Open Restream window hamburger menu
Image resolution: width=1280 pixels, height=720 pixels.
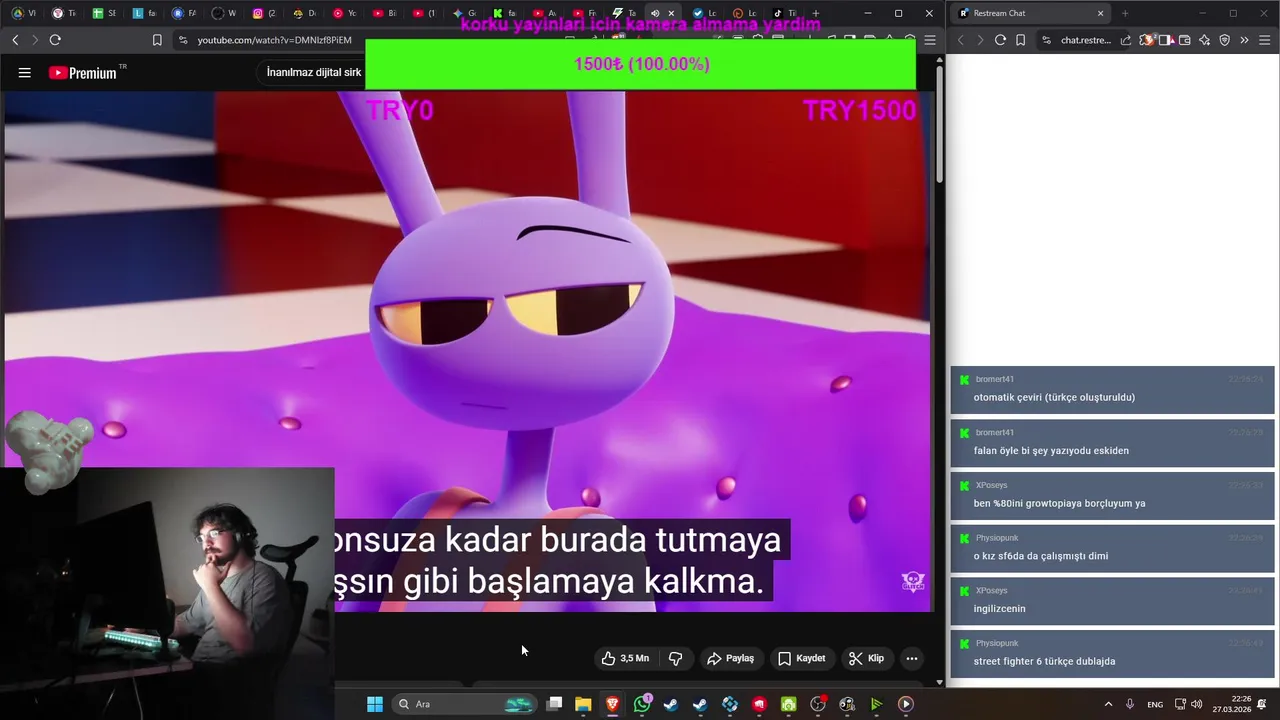coord(1265,40)
